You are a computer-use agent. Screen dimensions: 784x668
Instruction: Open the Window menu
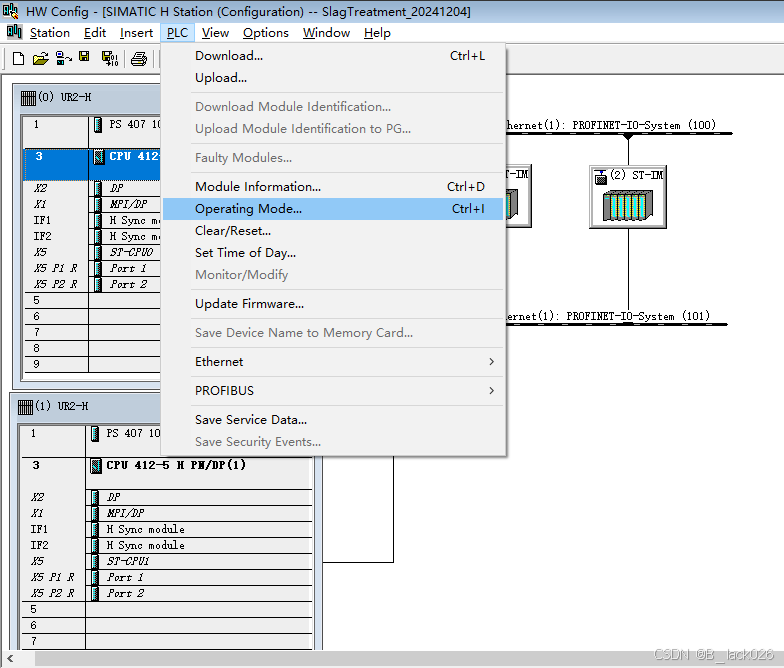click(326, 33)
